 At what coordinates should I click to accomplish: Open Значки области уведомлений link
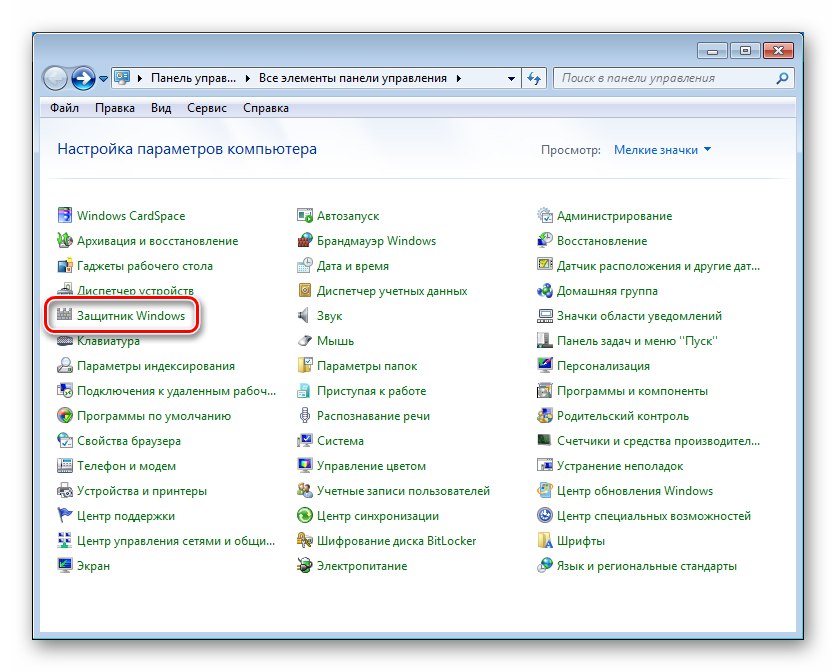point(639,316)
